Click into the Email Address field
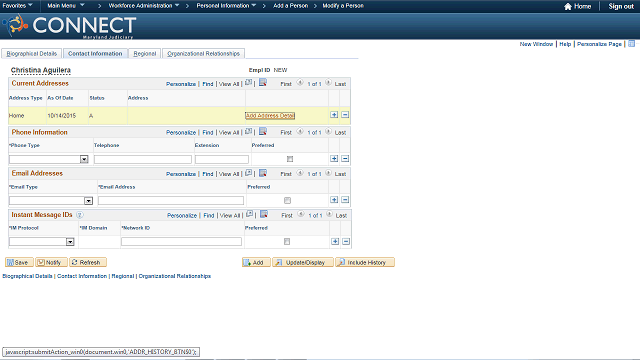 (171, 200)
